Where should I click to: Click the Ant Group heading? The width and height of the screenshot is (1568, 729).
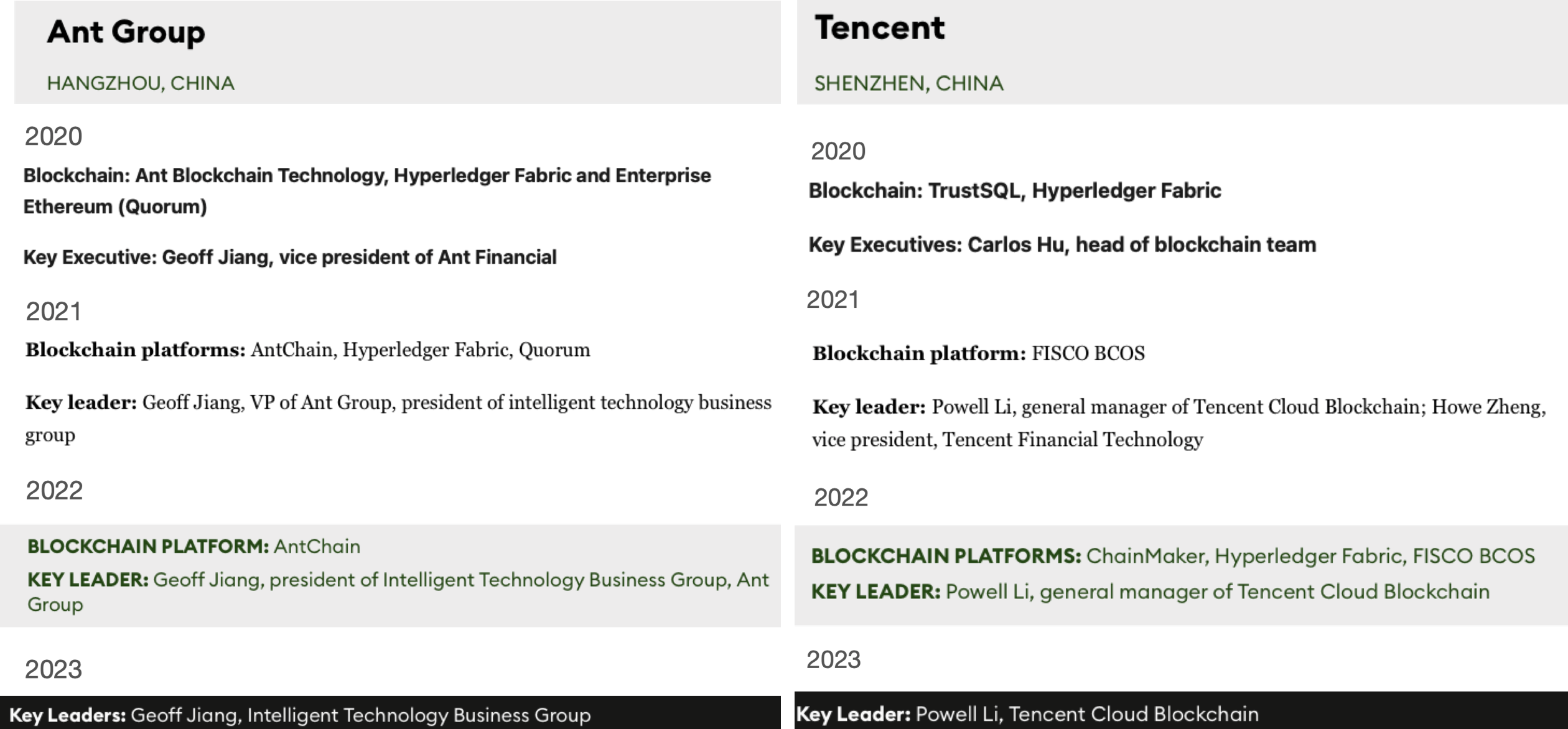point(126,32)
